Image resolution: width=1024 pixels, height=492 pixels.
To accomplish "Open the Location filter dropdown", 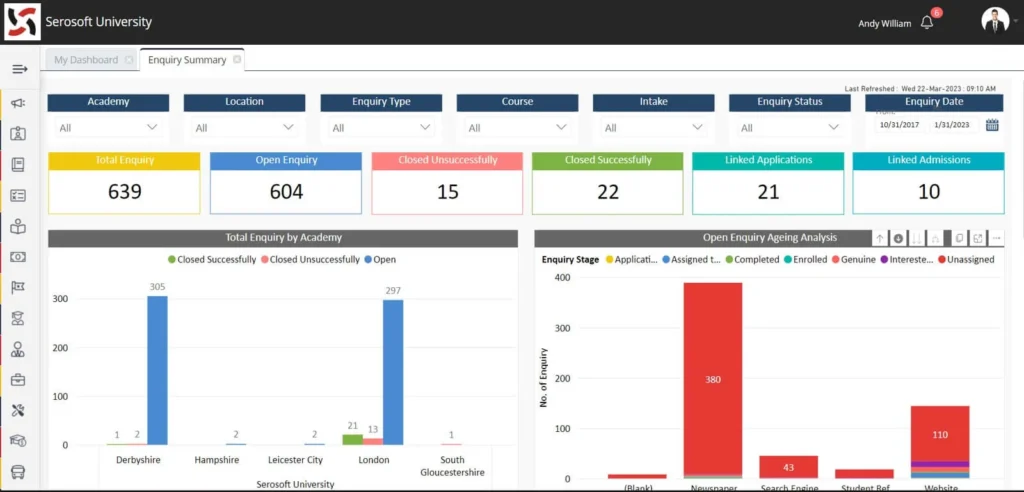I will tap(289, 127).
